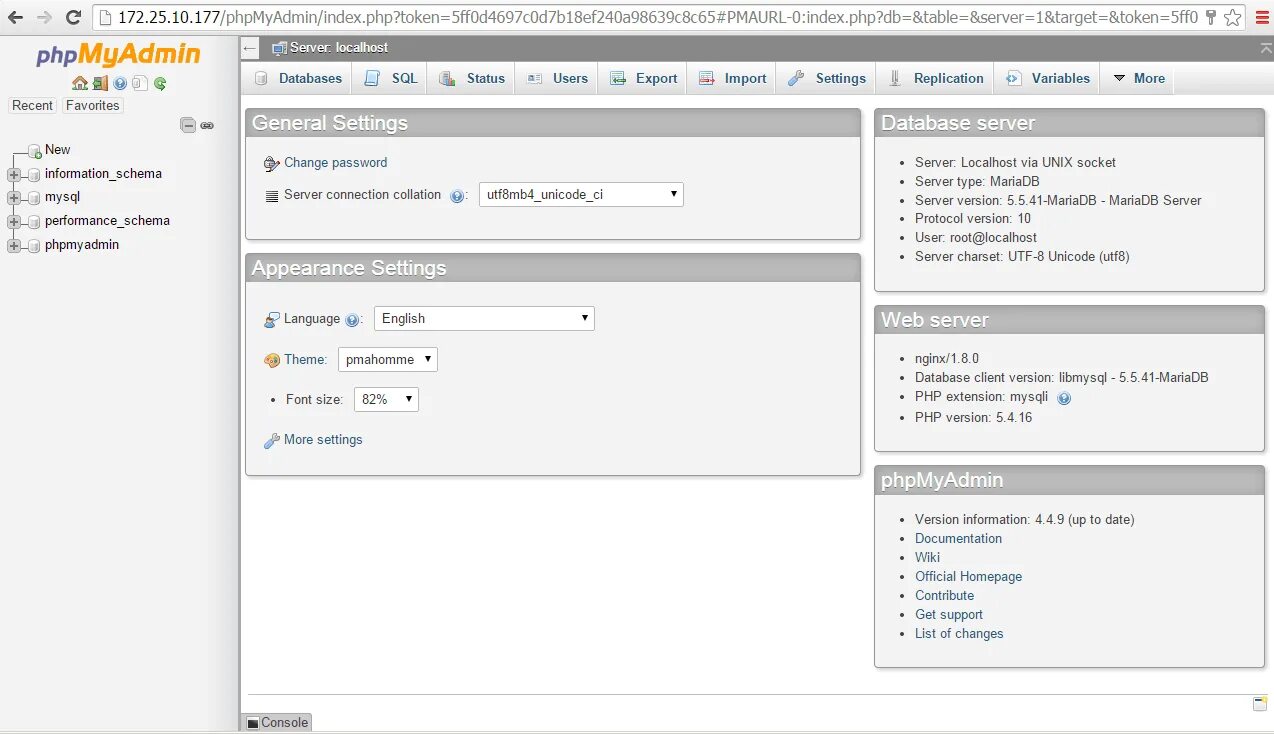Screen dimensions: 1274x734
Task: Click browser back arrow
Action: (x=16, y=17)
